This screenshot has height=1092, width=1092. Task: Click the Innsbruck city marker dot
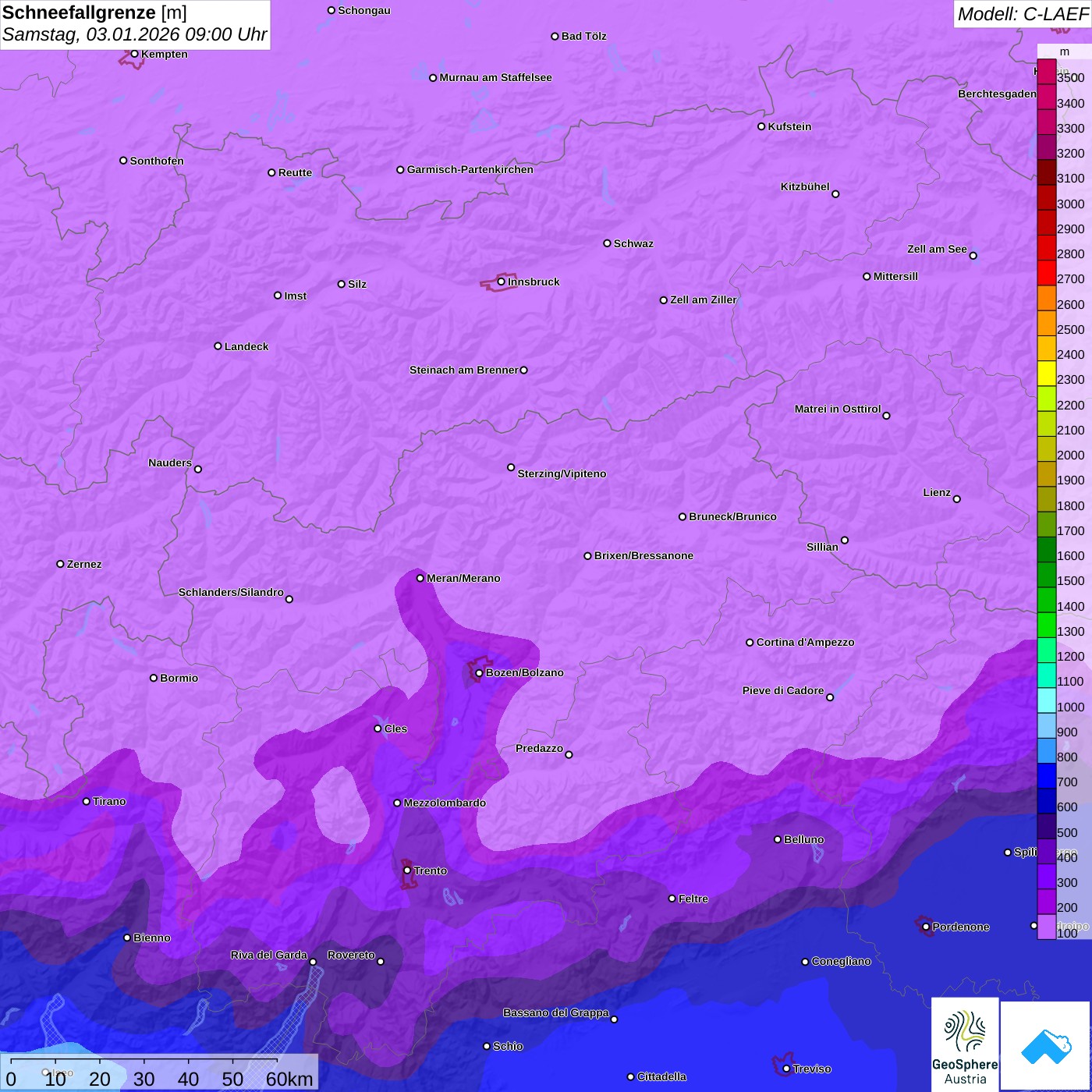pos(502,282)
